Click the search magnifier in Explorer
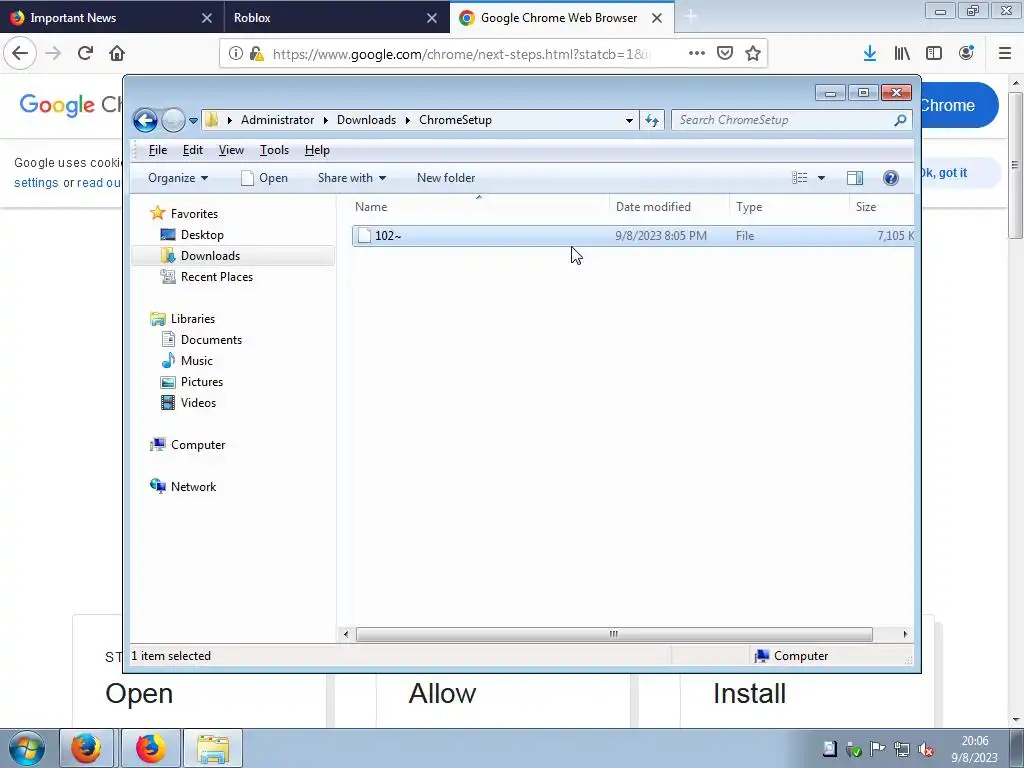This screenshot has width=1024, height=768. tap(900, 120)
